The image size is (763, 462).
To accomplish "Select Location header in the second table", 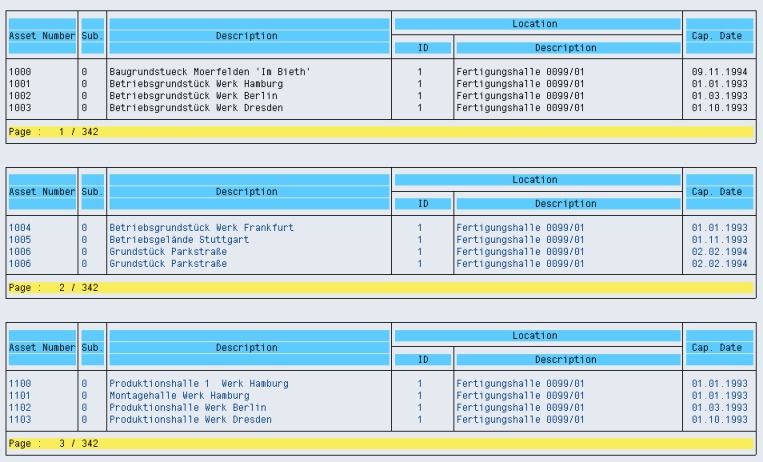I will (x=538, y=179).
